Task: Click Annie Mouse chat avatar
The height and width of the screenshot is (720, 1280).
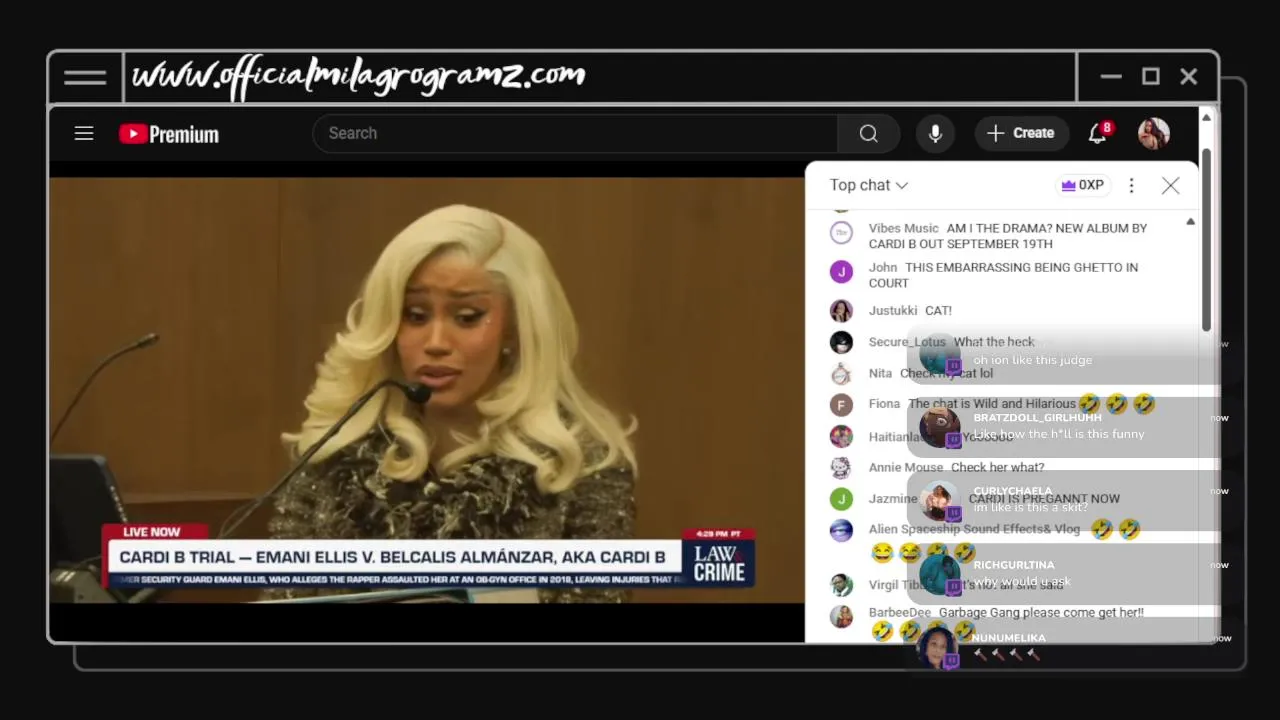Action: click(841, 467)
